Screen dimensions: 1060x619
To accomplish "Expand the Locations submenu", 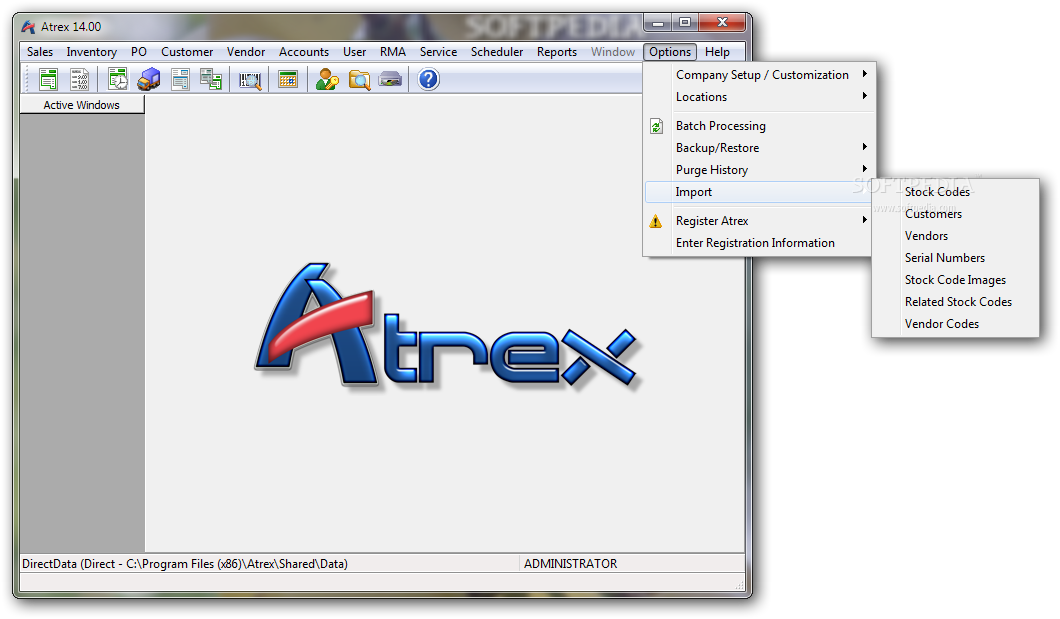I will coord(758,97).
